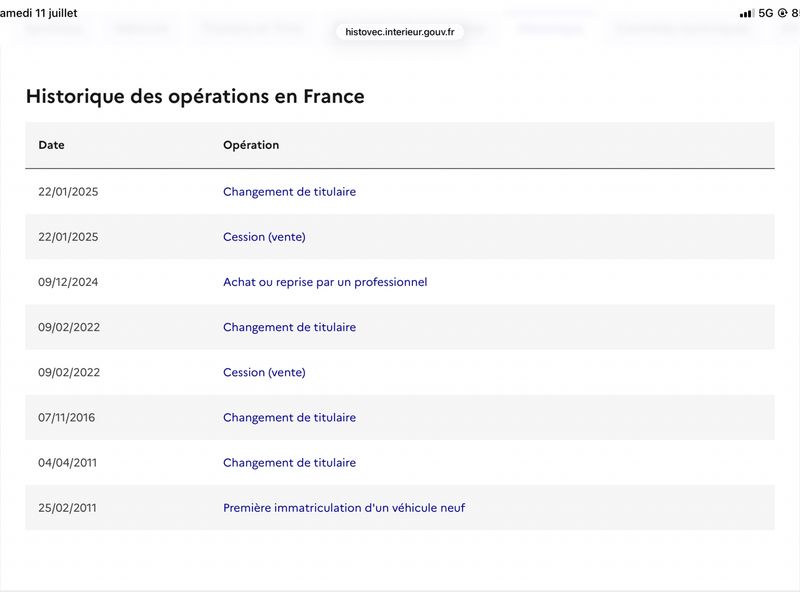This screenshot has width=800, height=600.
Task: Open 'Changement de titulaire' dated 07/11/2016
Action: pyautogui.click(x=289, y=417)
